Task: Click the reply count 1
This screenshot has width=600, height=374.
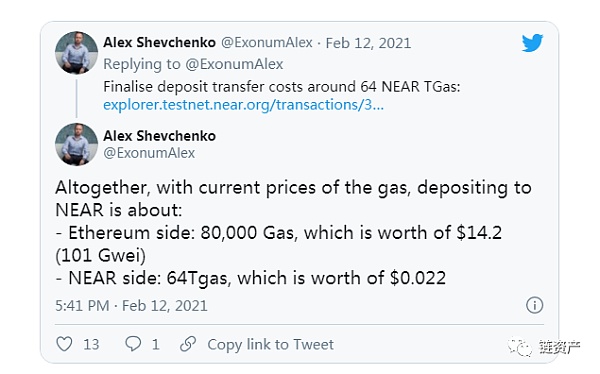Action: (155, 344)
